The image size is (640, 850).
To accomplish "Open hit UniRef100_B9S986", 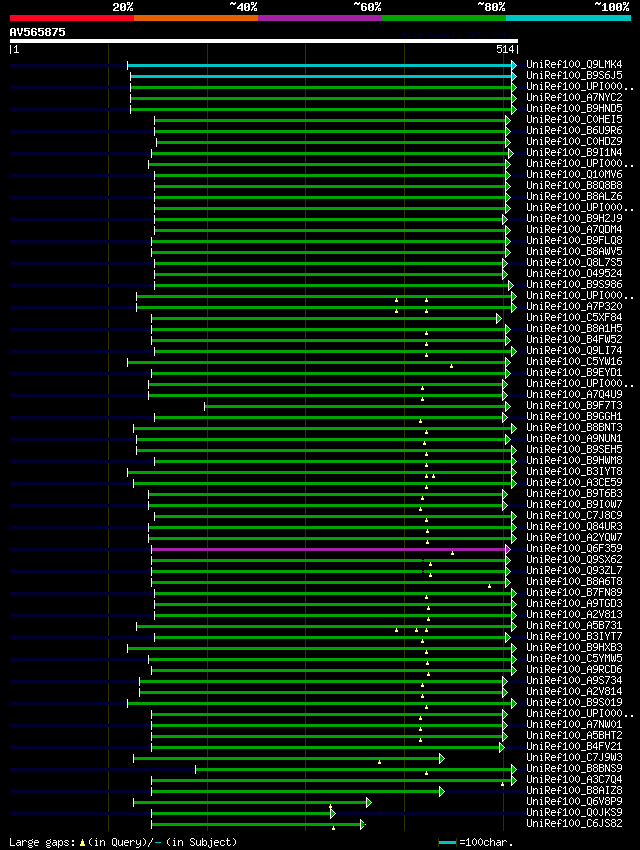I will tap(574, 285).
